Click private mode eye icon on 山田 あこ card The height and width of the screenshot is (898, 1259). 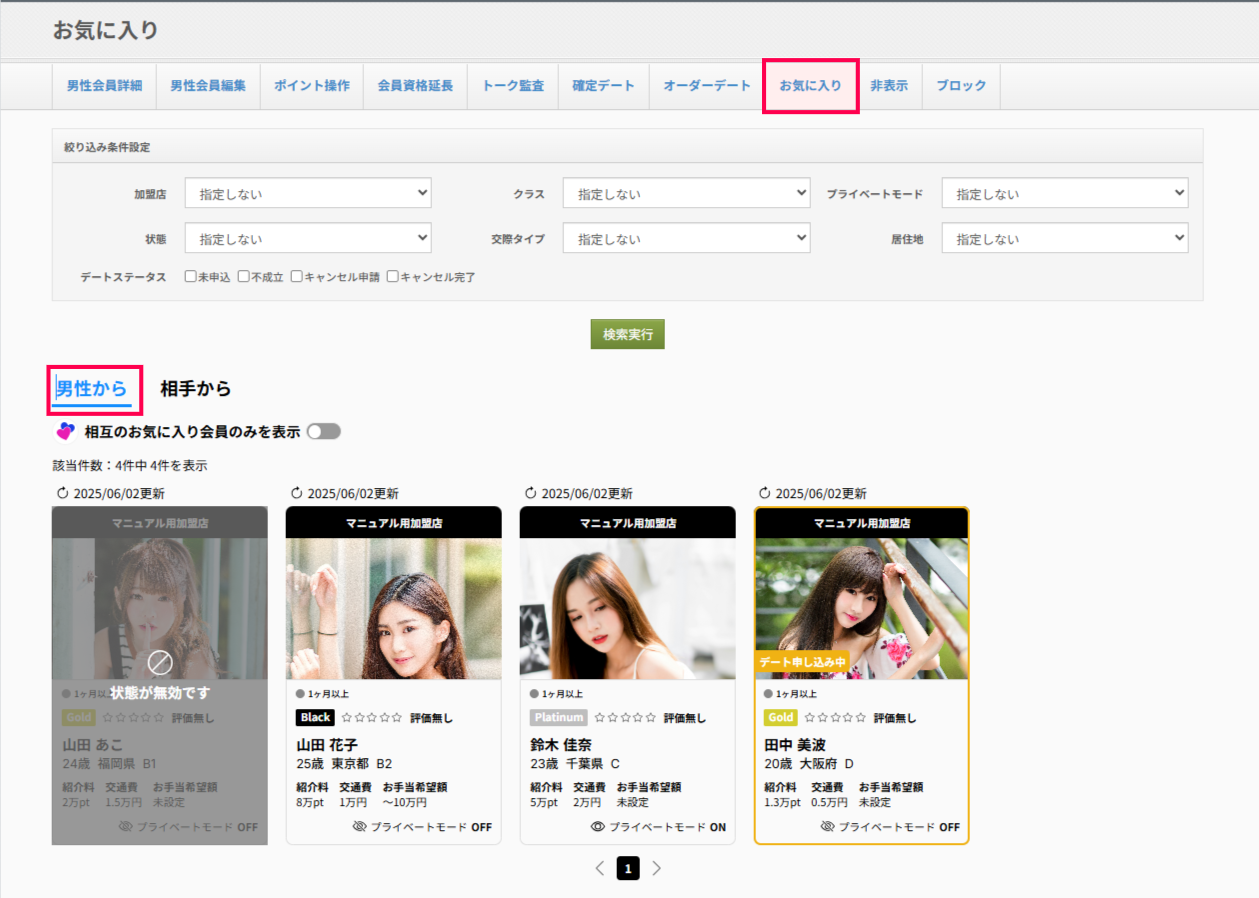tap(126, 827)
